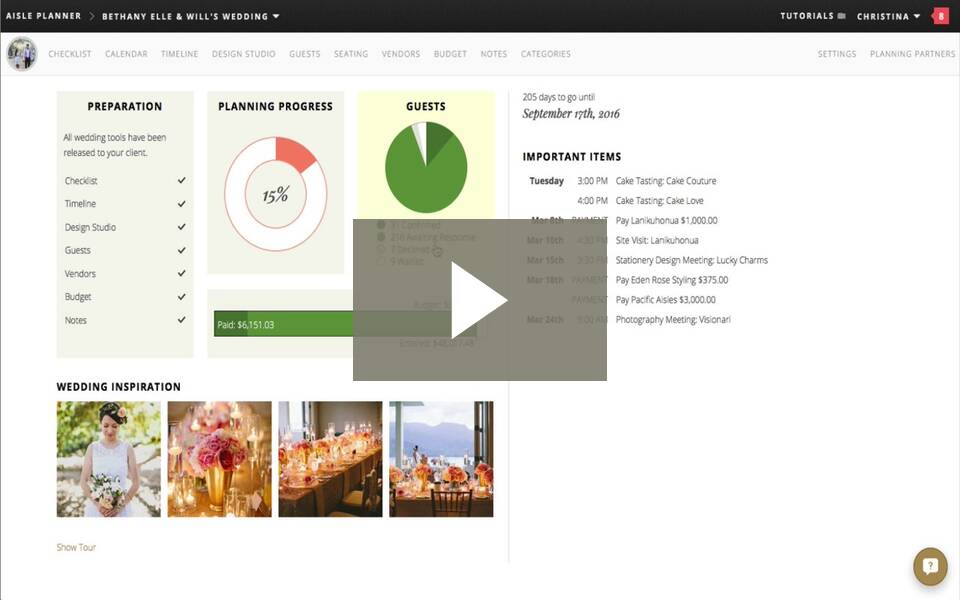Click the Tutorials link
960x600 pixels.
tap(807, 16)
